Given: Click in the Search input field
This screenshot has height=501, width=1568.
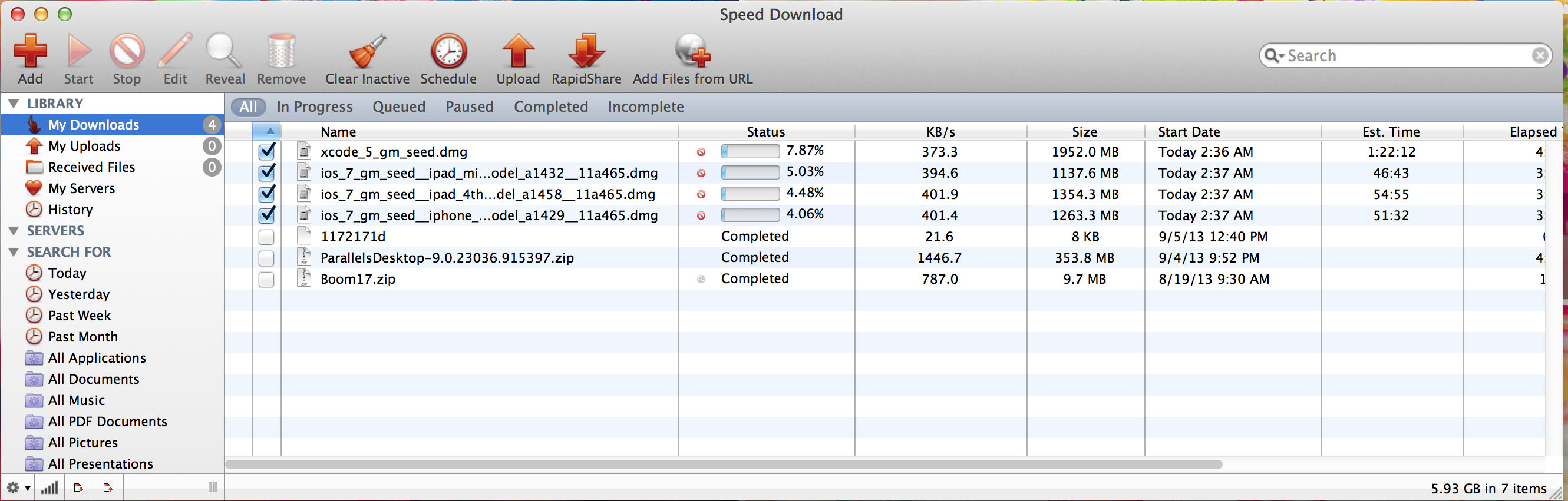Looking at the screenshot, I should (x=1406, y=56).
